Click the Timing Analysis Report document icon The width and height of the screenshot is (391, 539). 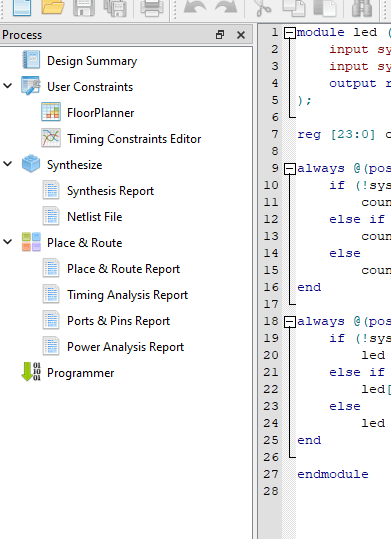point(51,294)
